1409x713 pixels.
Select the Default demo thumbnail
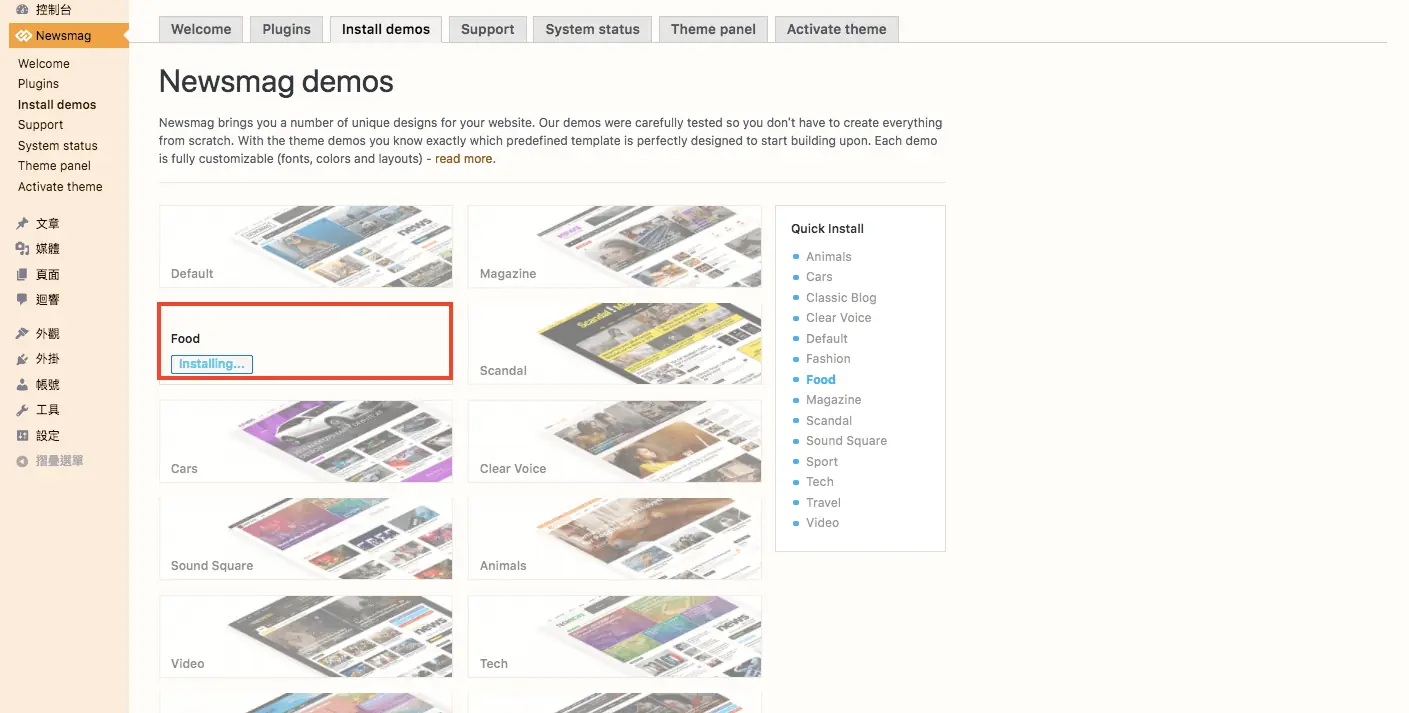click(306, 246)
